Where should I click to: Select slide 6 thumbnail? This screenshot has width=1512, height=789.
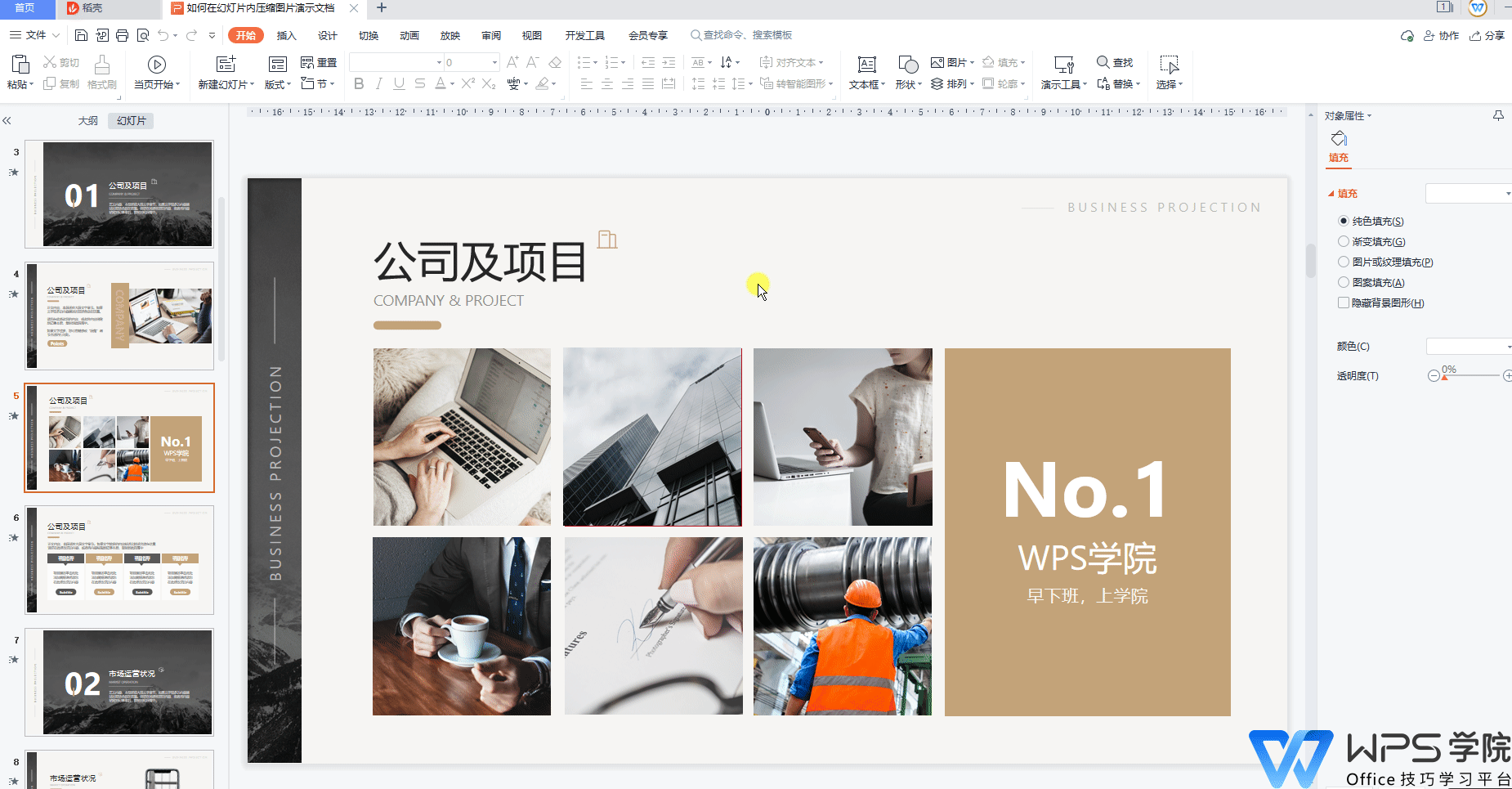click(119, 560)
